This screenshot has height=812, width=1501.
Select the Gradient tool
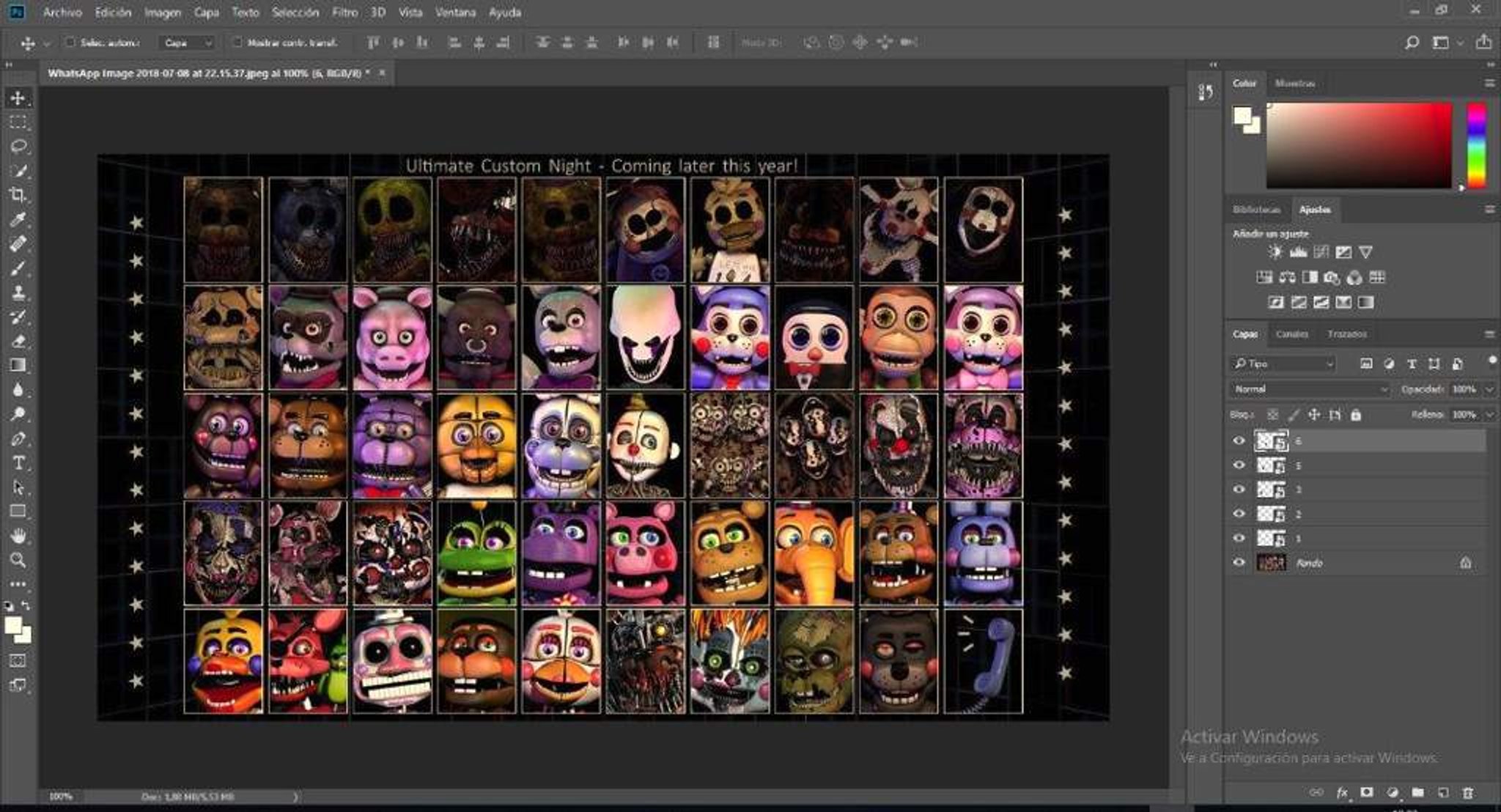pyautogui.click(x=18, y=365)
